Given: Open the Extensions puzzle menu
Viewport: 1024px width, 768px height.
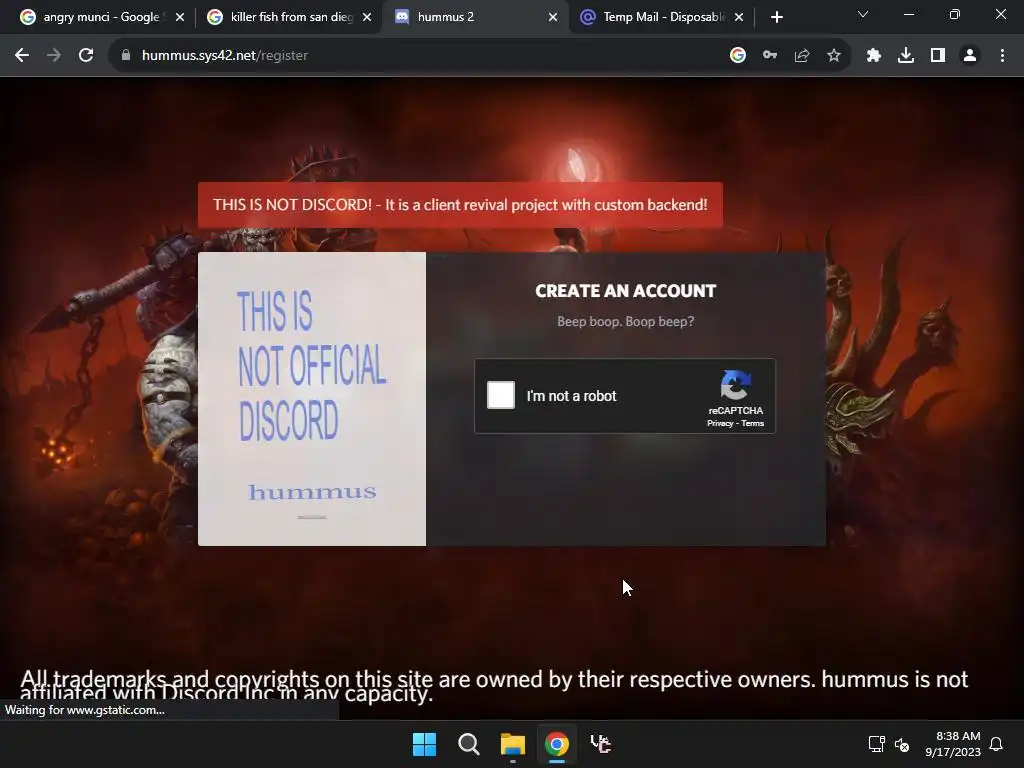Looking at the screenshot, I should click(x=874, y=56).
